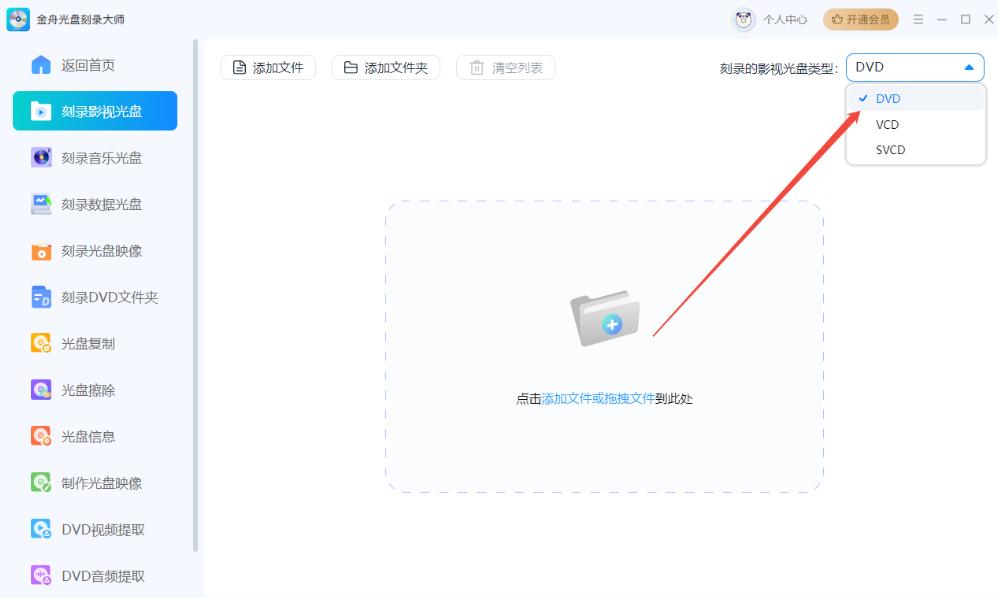Open the 刻录DVD文件夹 folder burn icon
The height and width of the screenshot is (598, 998).
coord(41,297)
